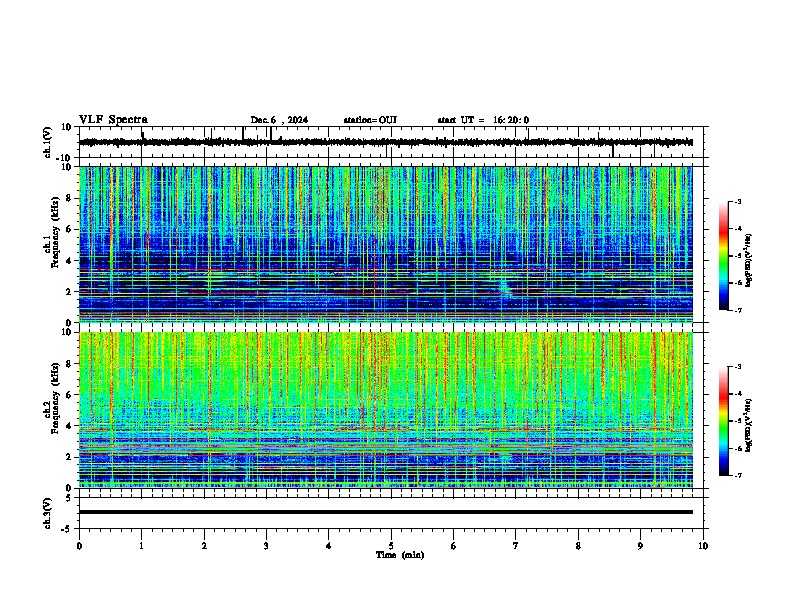Click the time axis tick label "3"
The height and width of the screenshot is (612, 792).
coord(266,546)
